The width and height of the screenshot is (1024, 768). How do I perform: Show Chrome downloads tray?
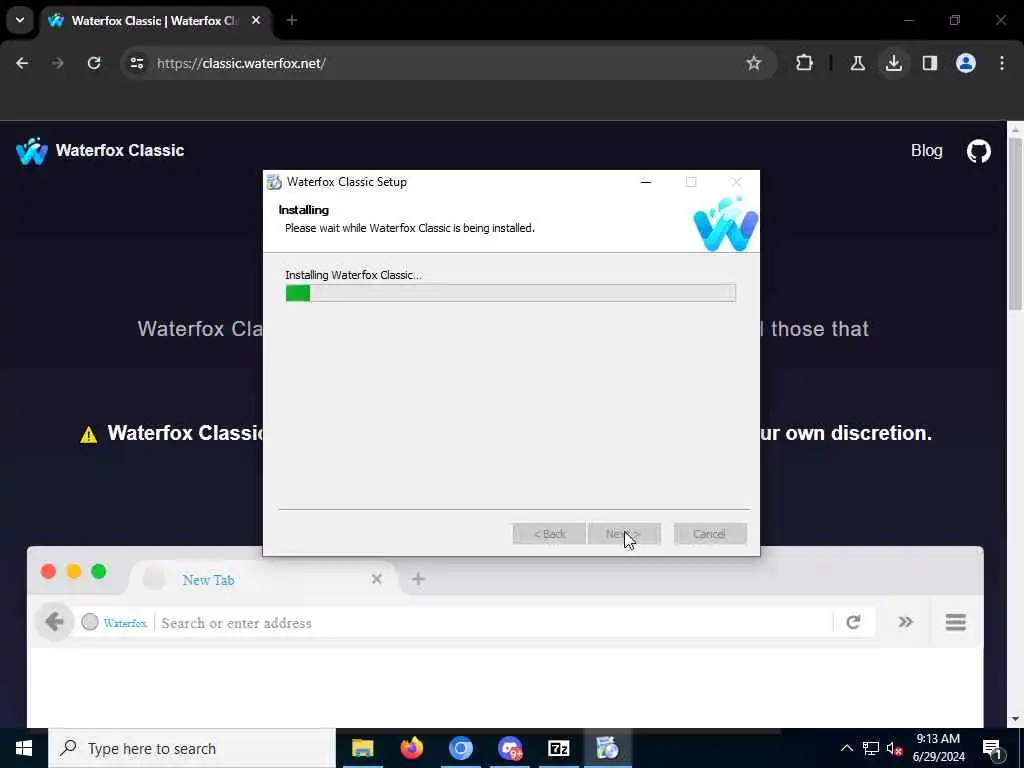[x=893, y=63]
